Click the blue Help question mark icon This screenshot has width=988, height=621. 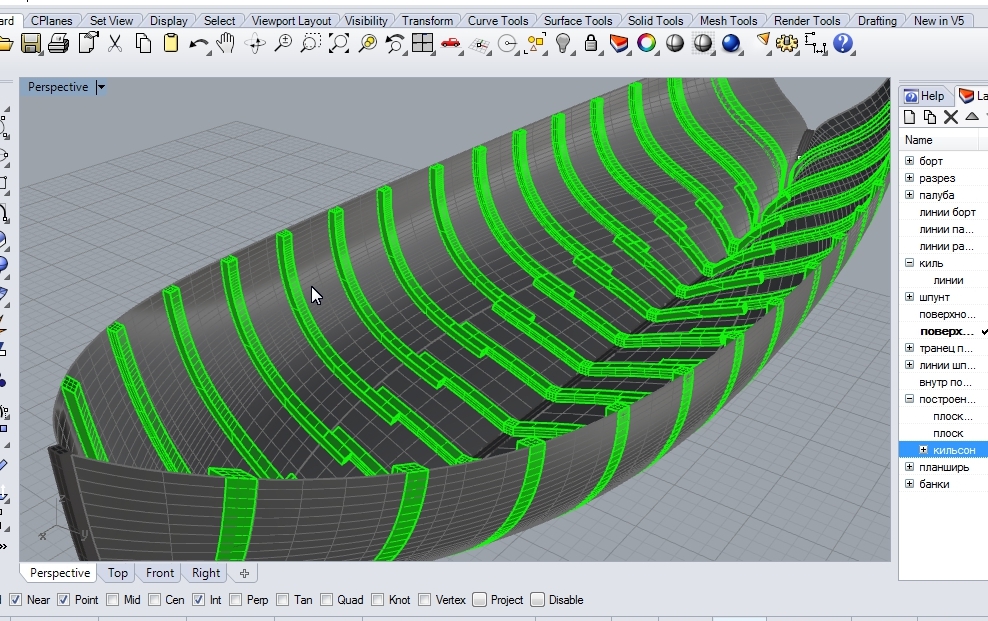(843, 43)
